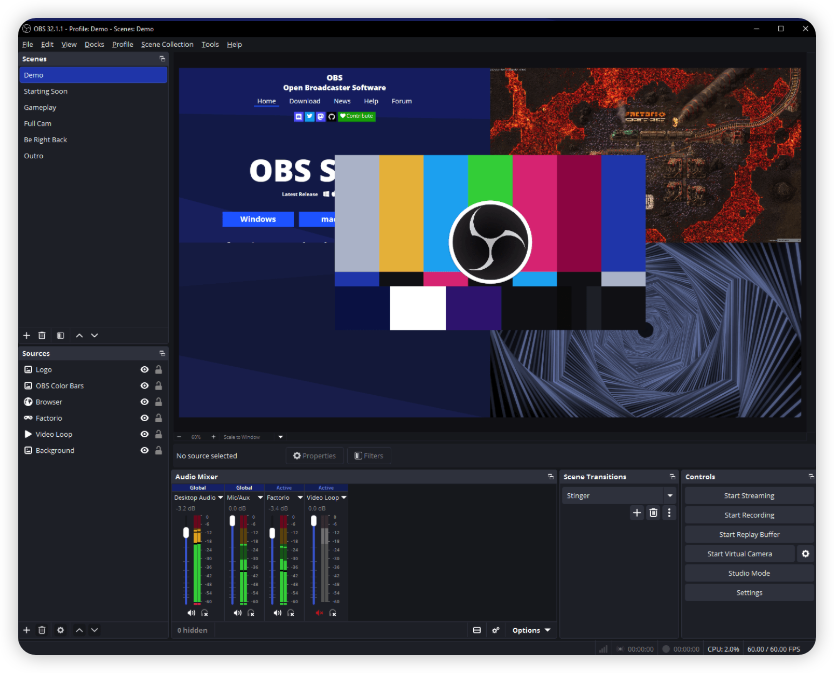Open Factorio channel dropdown arrow

pyautogui.click(x=300, y=498)
